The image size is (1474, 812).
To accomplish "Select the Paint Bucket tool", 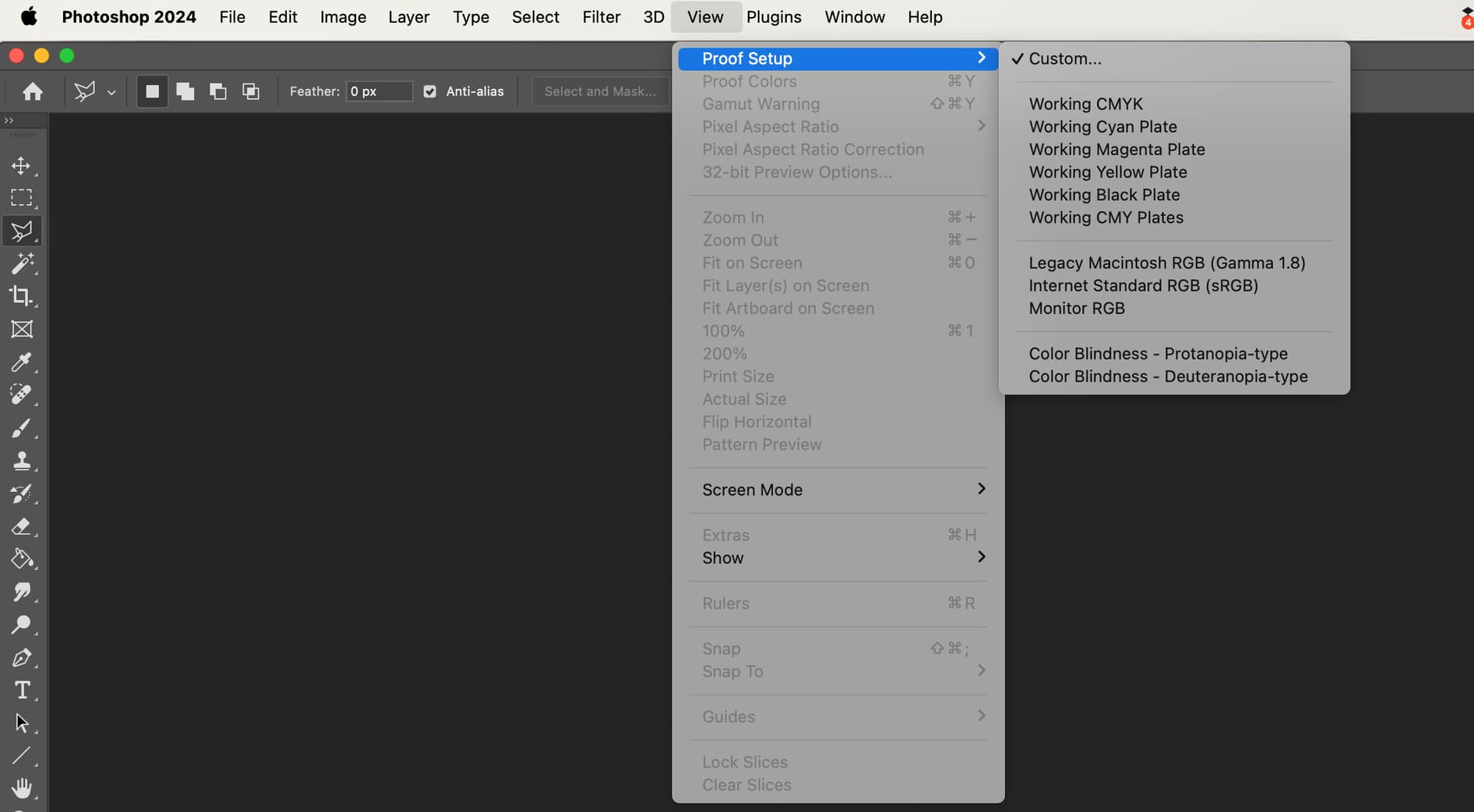I will click(x=21, y=559).
